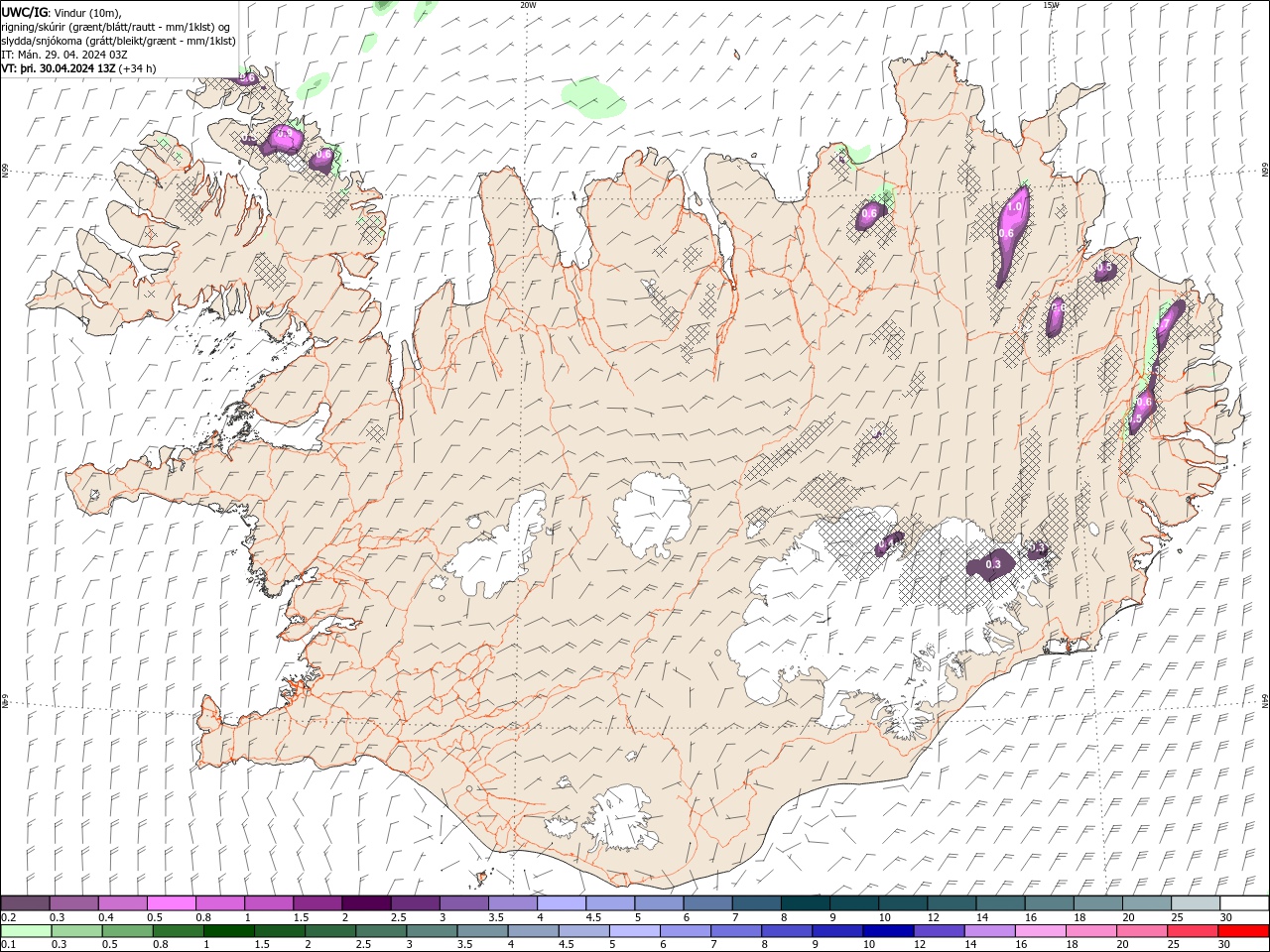
Task: Choose the bright red 30 mm swatch ending the lower legend row
Action: pyautogui.click(x=1243, y=931)
